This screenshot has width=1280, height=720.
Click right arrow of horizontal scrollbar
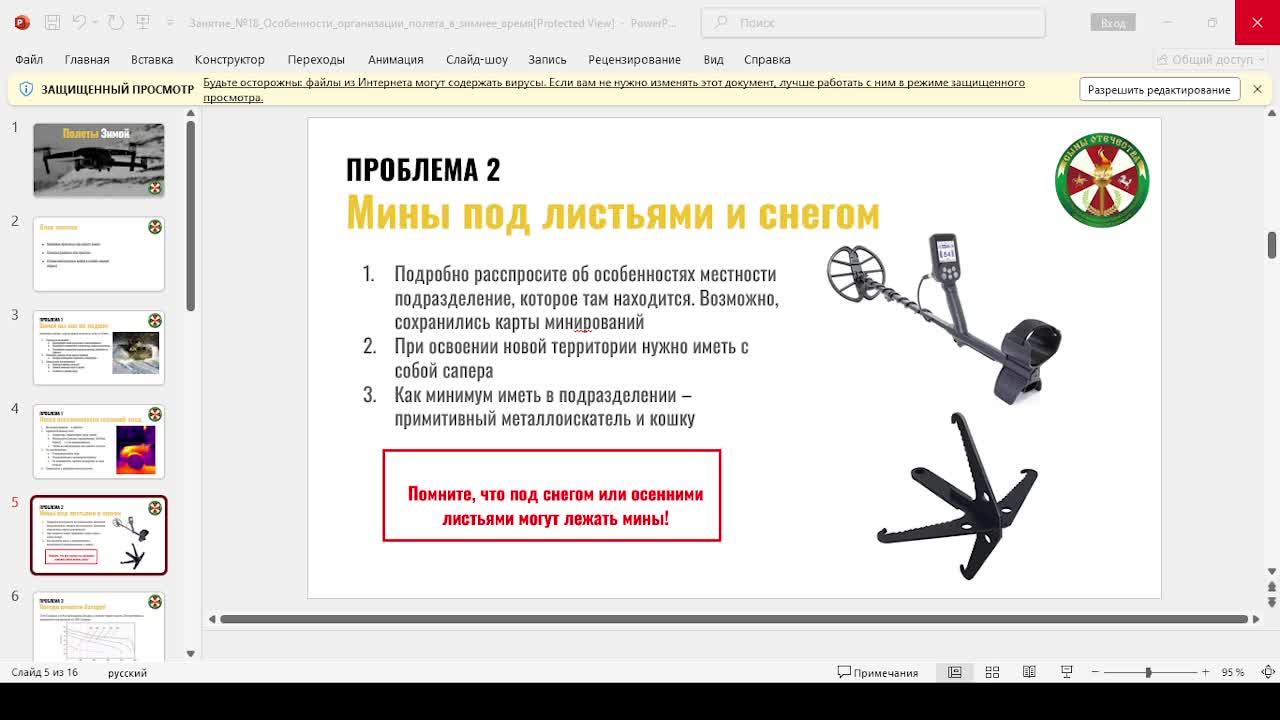tap(1256, 619)
